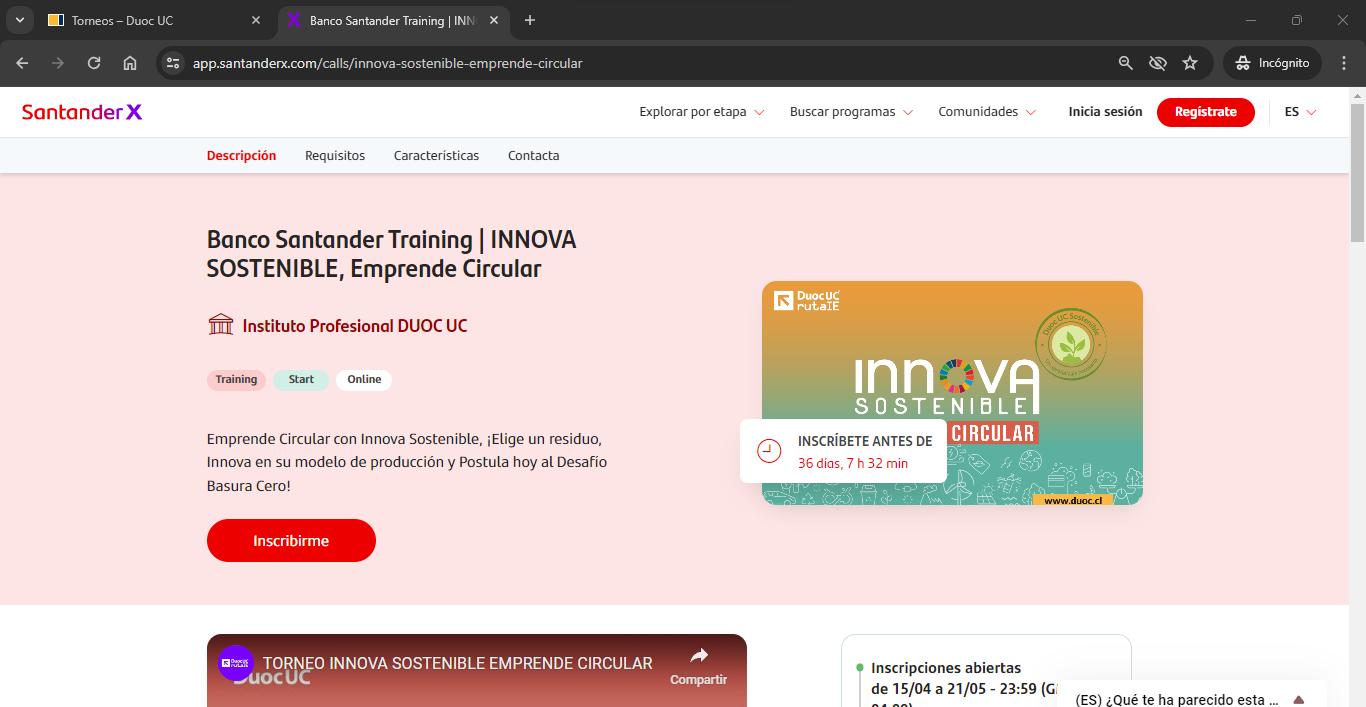Close the Torneos – Duoc UC tab
The image size is (1366, 707).
pos(255,20)
